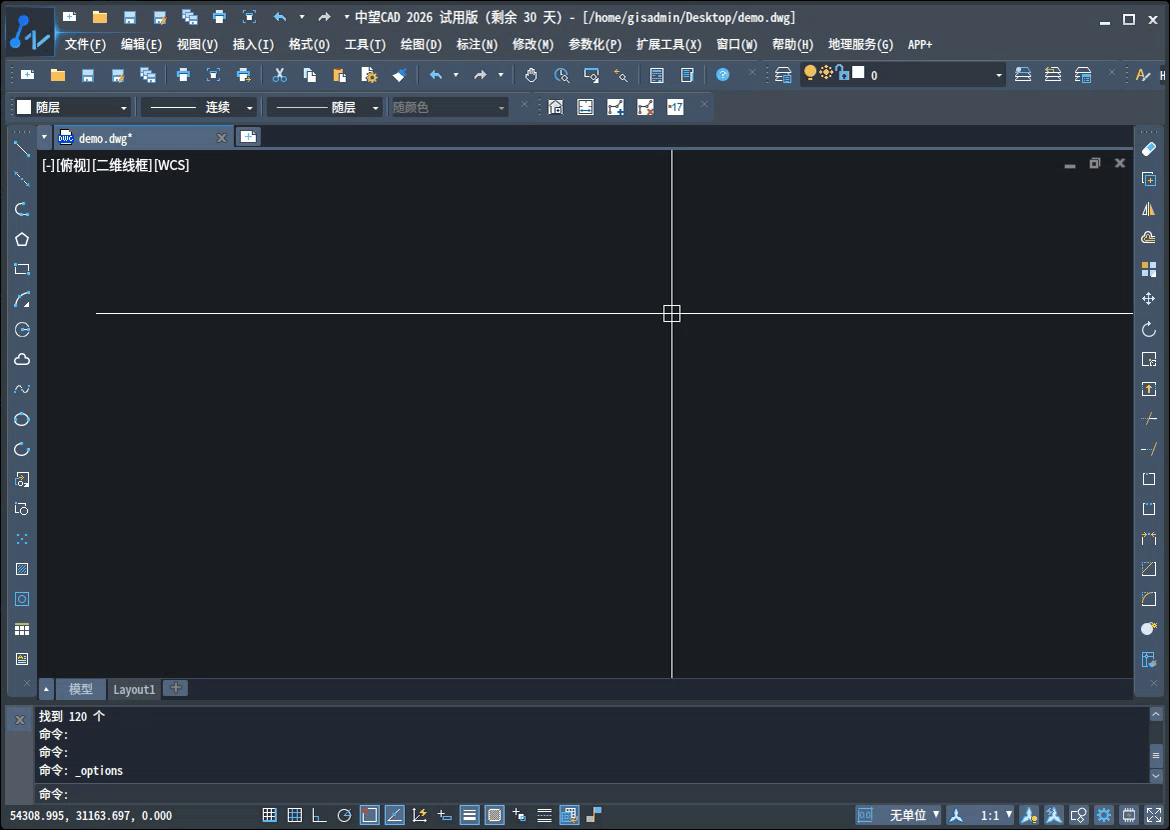Select the Rotate tool
Viewport: 1170px width, 830px height.
point(1148,329)
